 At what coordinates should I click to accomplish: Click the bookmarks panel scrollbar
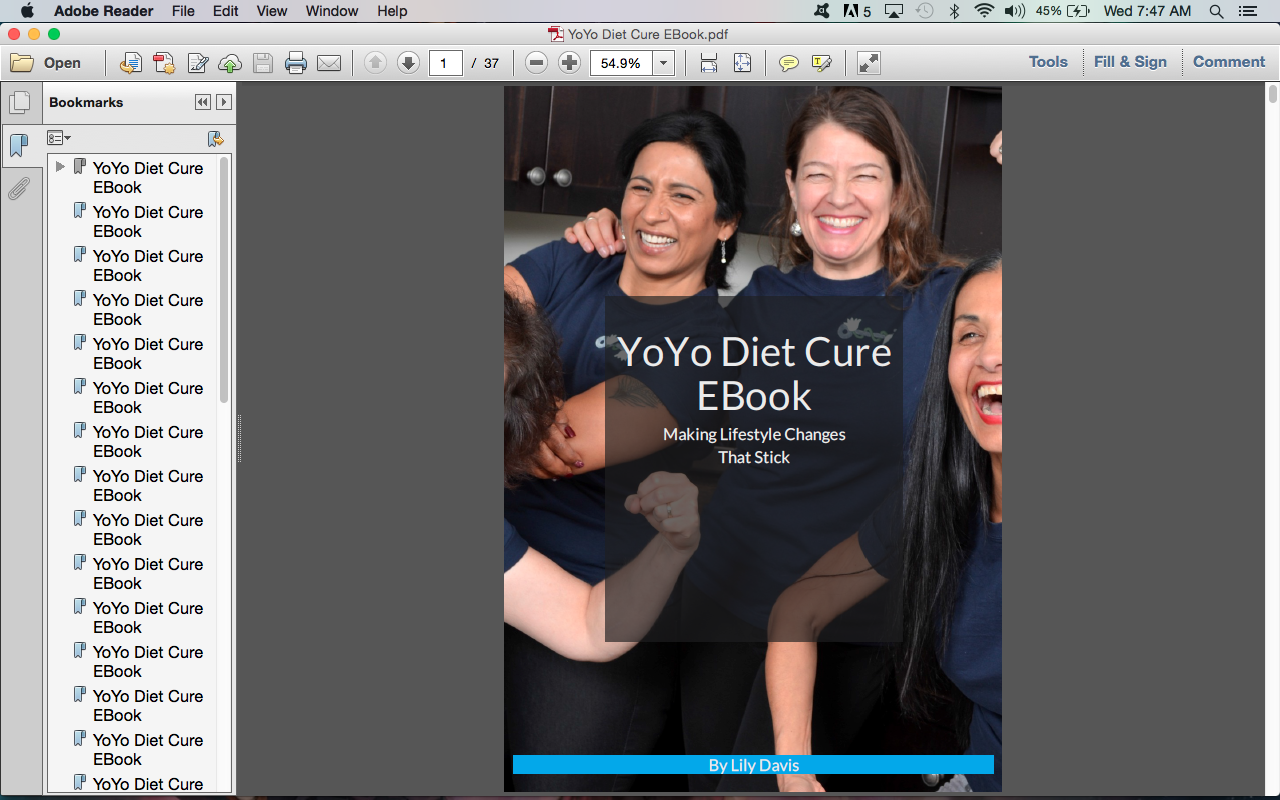(224, 280)
